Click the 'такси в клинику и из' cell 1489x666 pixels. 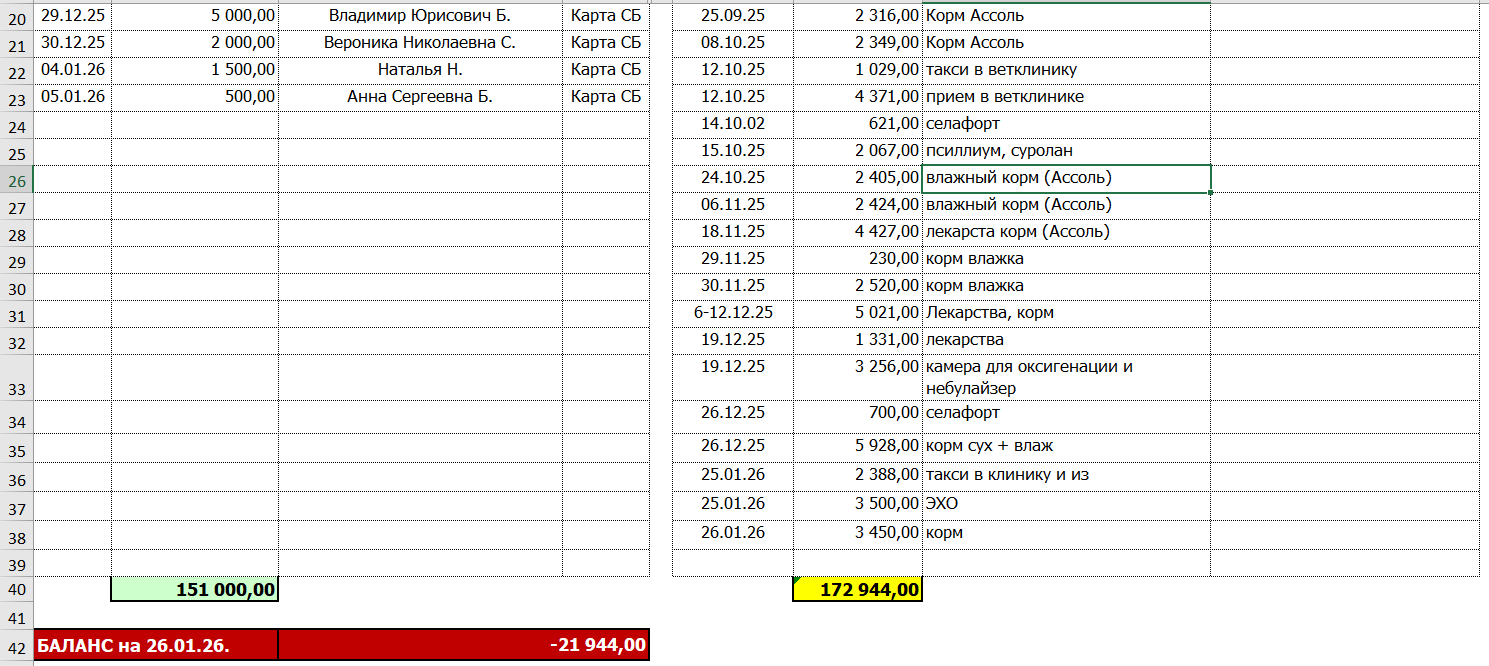[x=1065, y=475]
